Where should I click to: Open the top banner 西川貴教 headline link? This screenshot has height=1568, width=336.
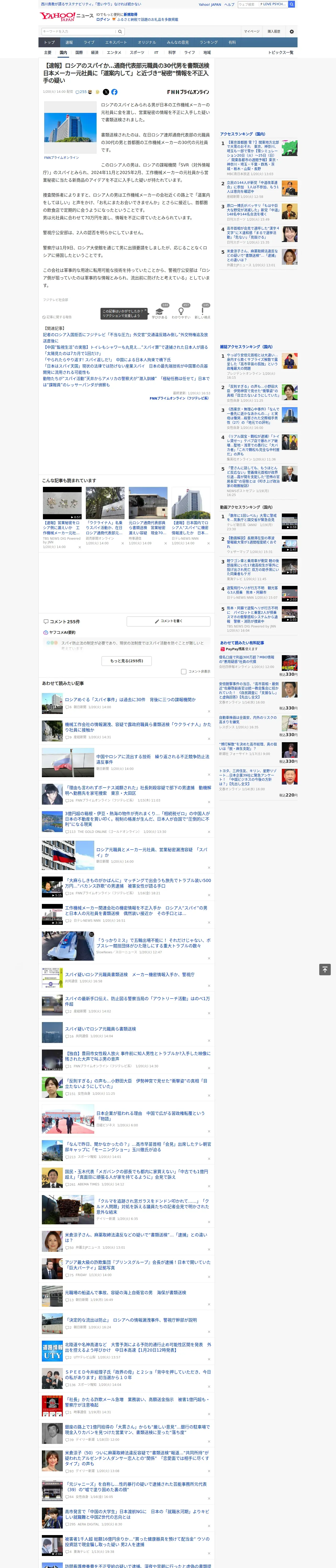click(91, 4)
